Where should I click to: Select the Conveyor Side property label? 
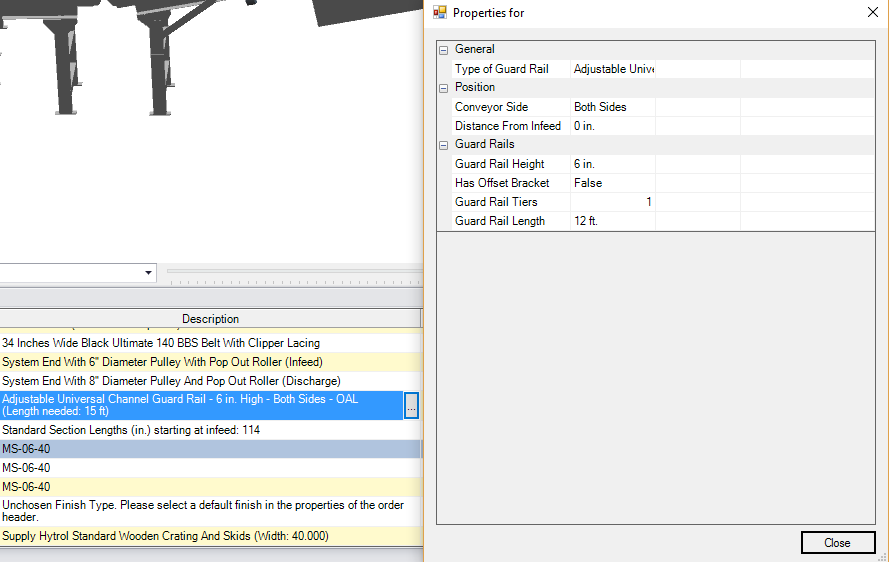click(x=491, y=107)
